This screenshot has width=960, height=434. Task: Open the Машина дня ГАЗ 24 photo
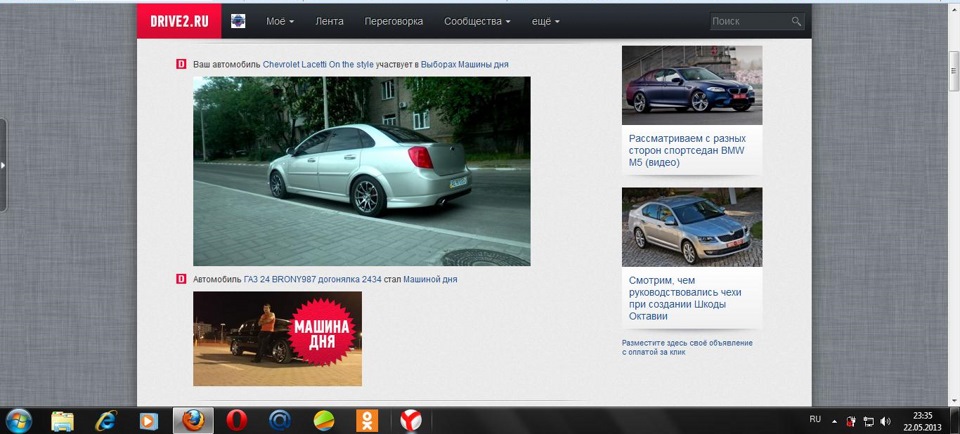(277, 339)
